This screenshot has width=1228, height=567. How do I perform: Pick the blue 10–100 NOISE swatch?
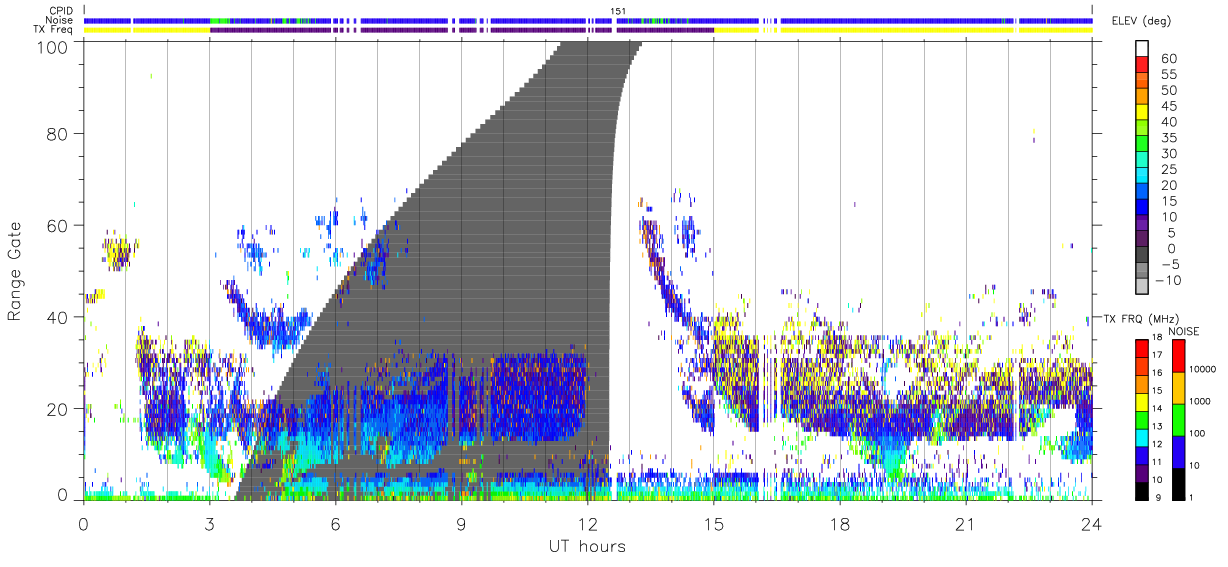1177,450
